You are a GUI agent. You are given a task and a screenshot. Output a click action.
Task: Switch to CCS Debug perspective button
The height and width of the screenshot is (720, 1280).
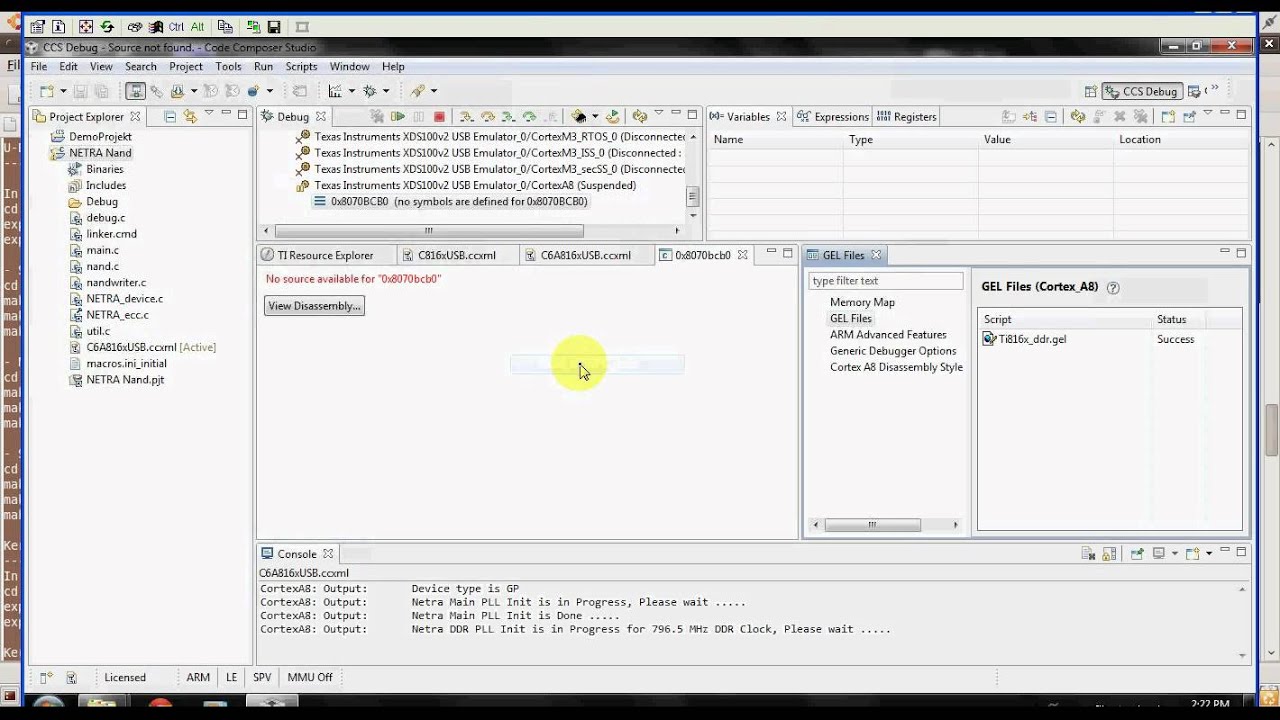[1143, 91]
